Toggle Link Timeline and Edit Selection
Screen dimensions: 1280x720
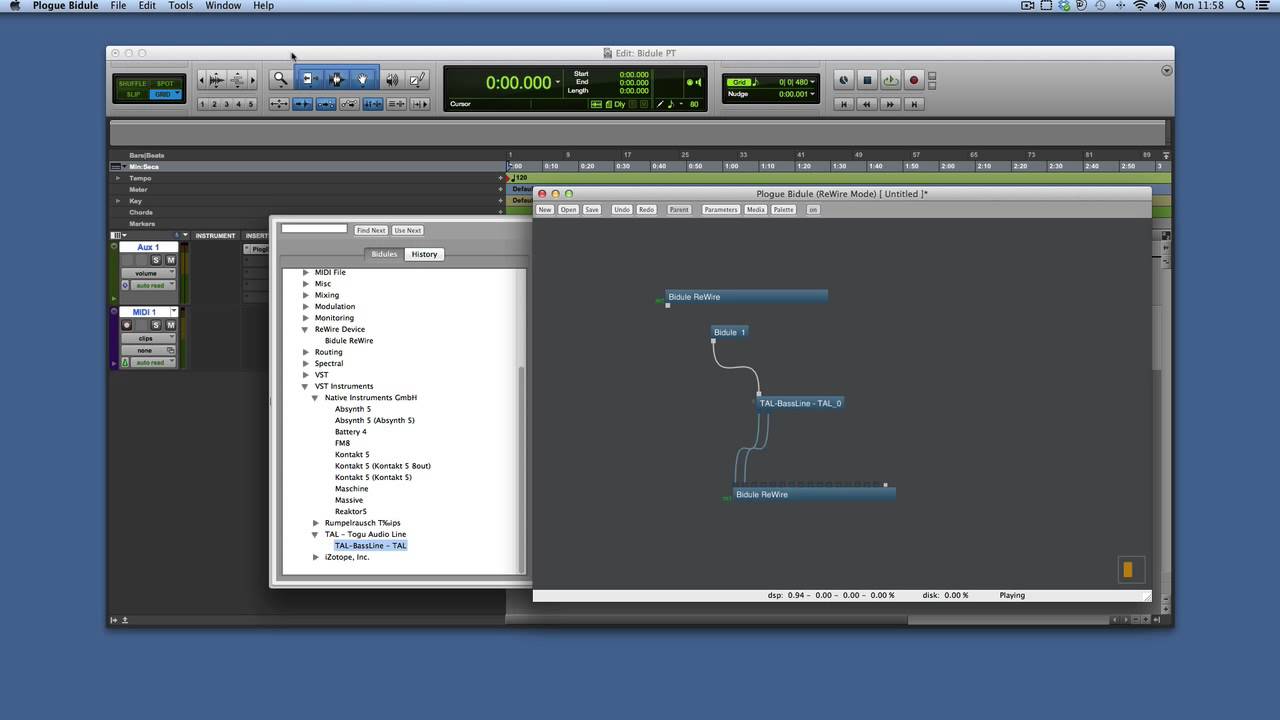click(373, 104)
